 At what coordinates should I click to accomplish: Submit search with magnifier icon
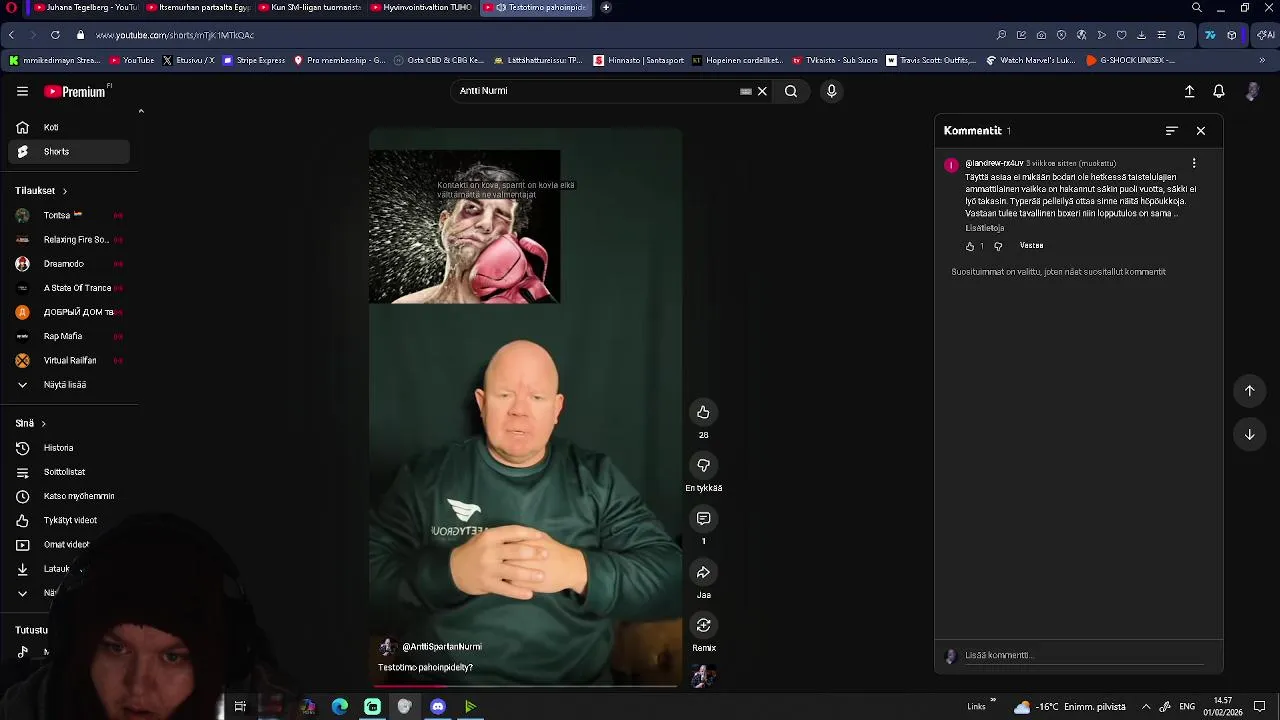[x=791, y=91]
